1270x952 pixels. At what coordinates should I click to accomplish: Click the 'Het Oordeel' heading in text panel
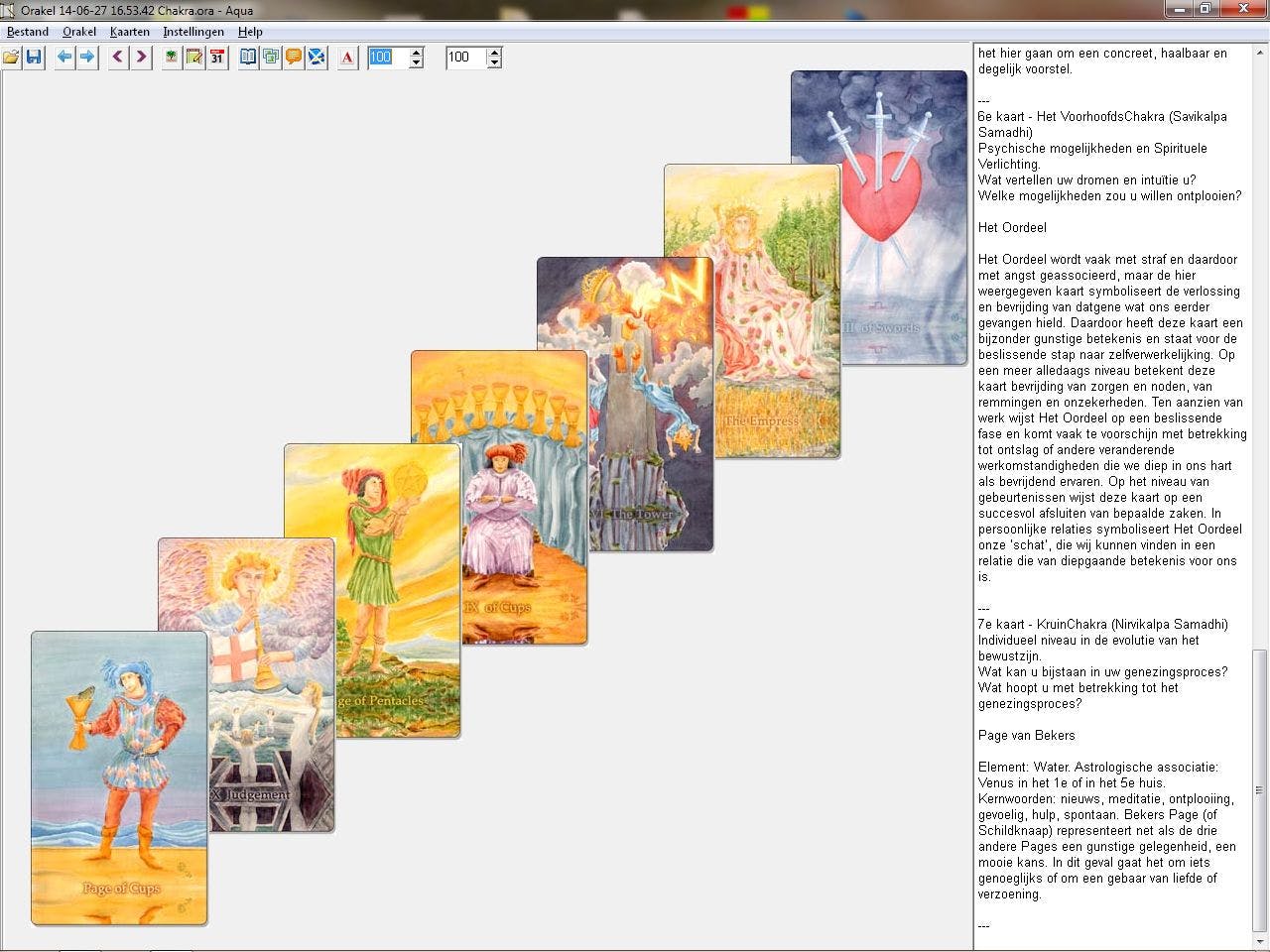1012,227
